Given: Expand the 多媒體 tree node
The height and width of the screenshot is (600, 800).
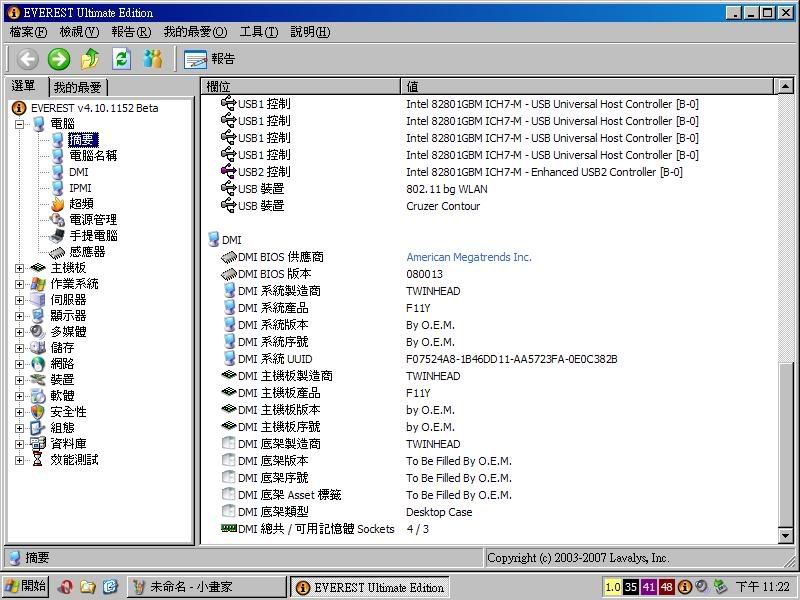Looking at the screenshot, I should pyautogui.click(x=19, y=332).
